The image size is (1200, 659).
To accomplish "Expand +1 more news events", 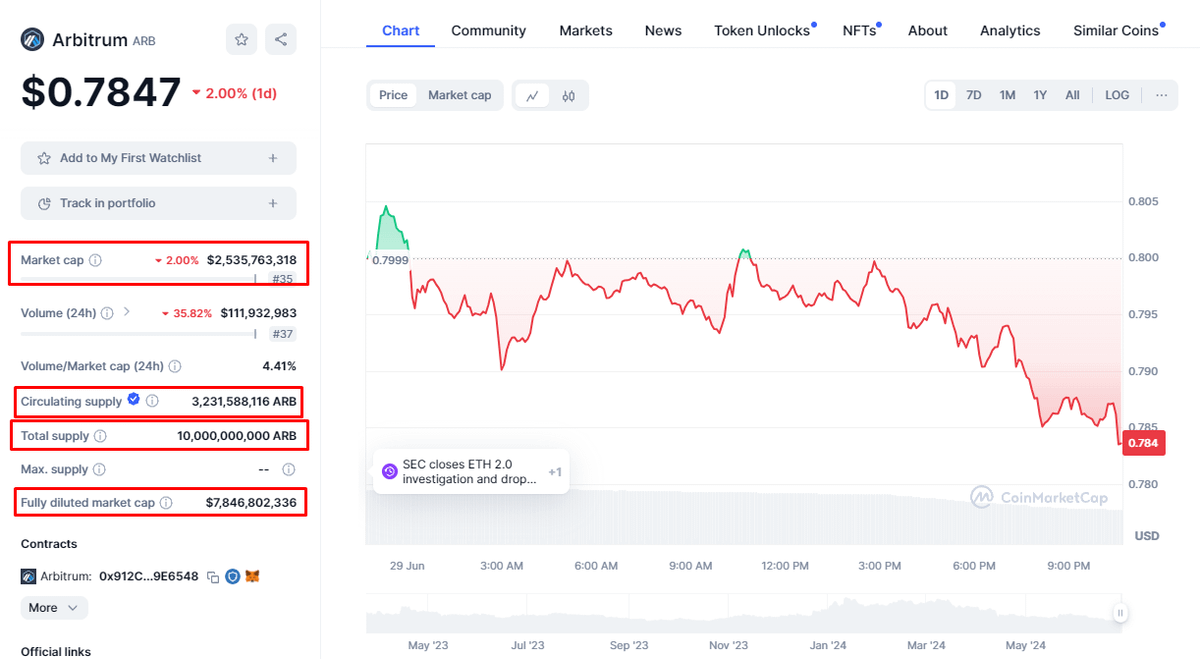I will (555, 472).
